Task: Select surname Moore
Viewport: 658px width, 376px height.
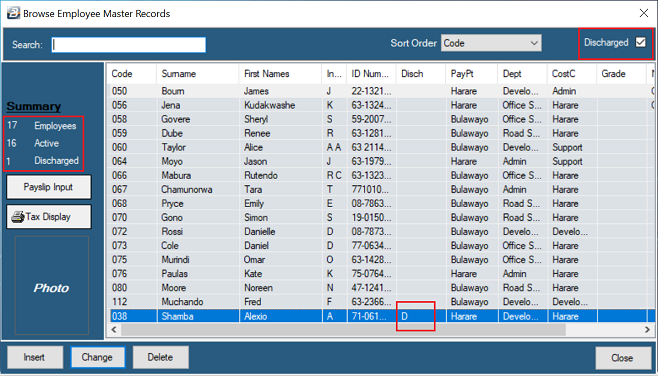Action: click(x=174, y=288)
